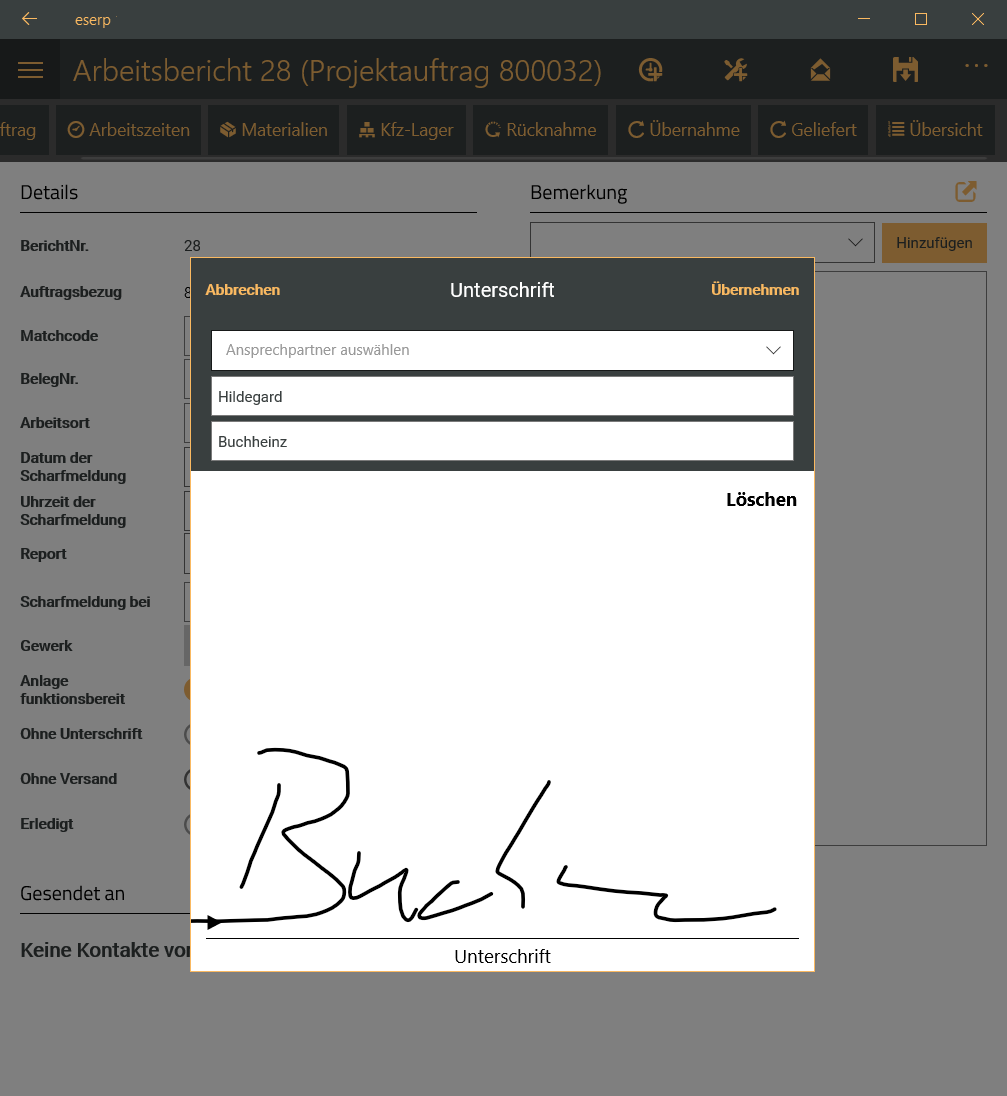
Task: Select the Kfz-Lager tab
Action: point(406,130)
